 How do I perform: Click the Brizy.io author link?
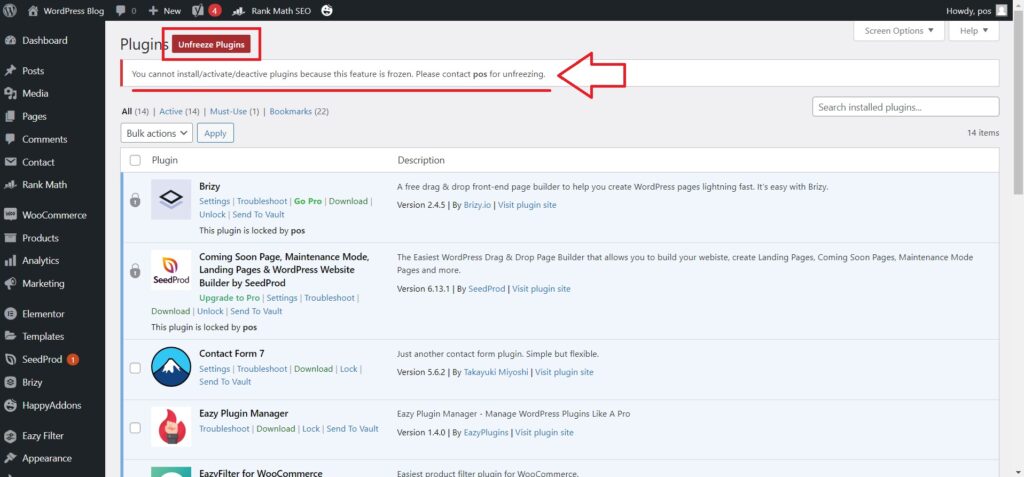[477, 205]
